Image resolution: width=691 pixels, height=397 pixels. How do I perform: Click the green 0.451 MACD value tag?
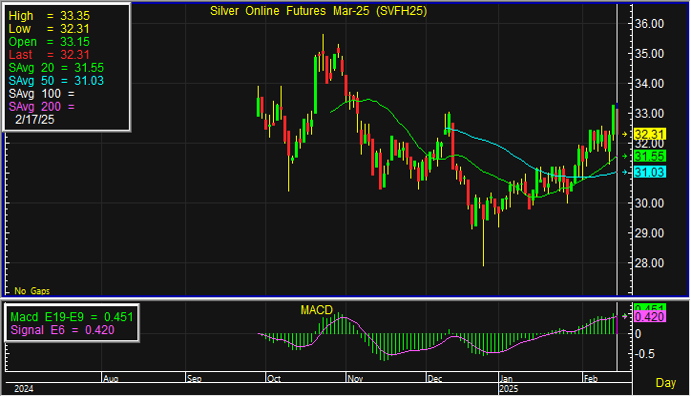tap(650, 308)
